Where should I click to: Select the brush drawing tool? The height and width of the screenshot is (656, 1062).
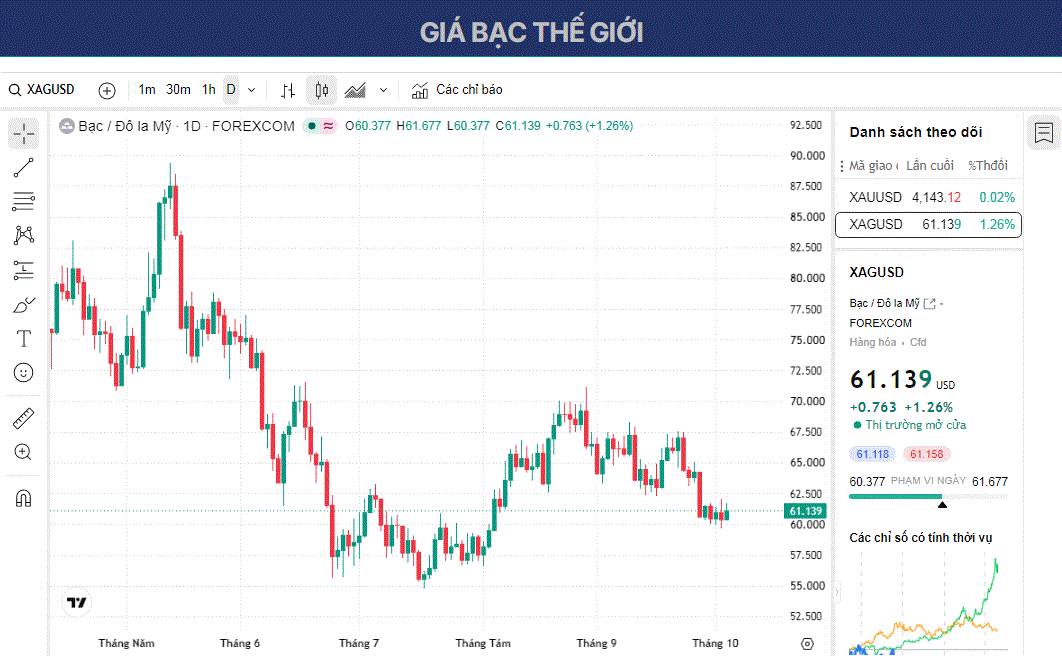[x=24, y=305]
